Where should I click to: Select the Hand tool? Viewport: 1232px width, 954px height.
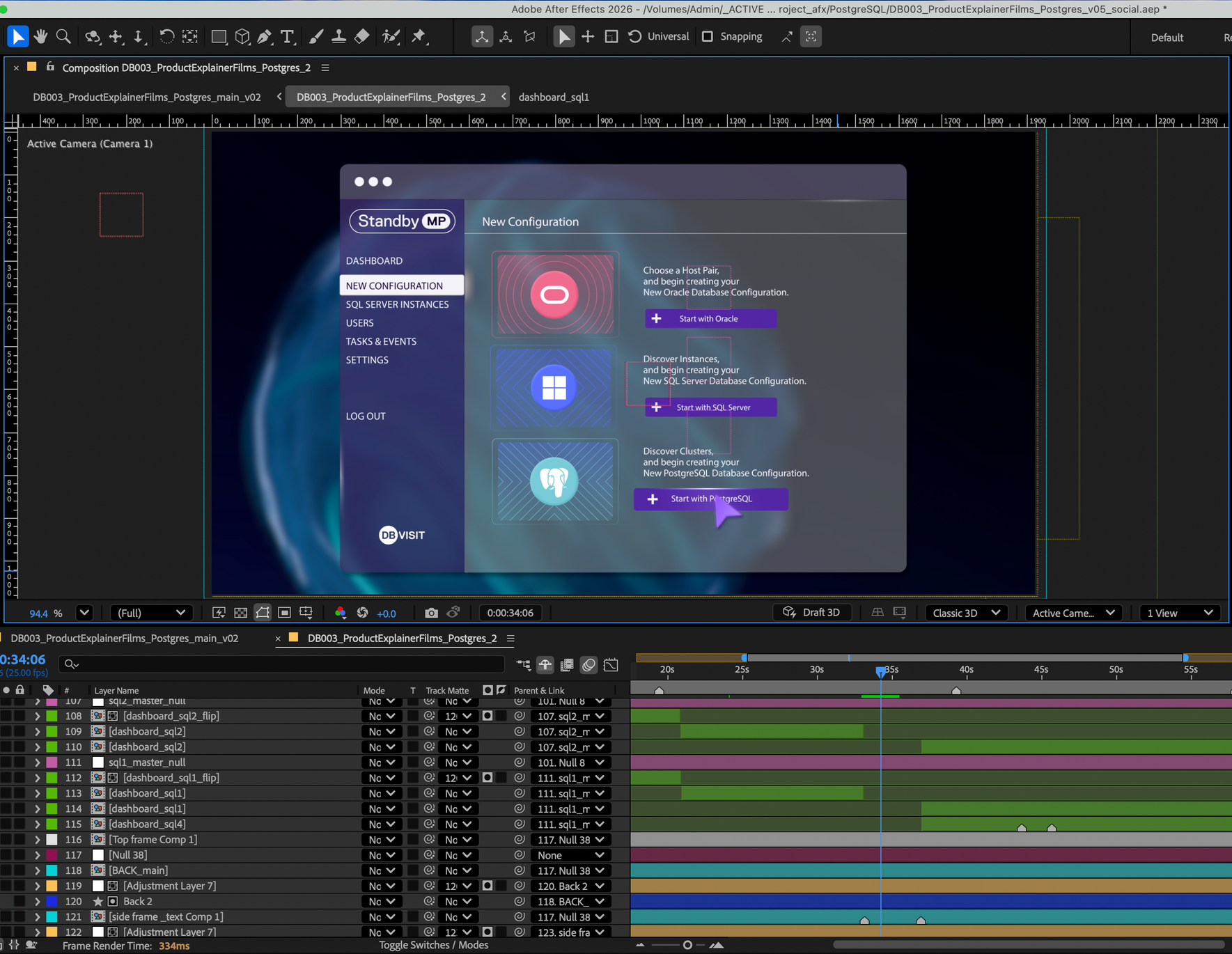40,36
